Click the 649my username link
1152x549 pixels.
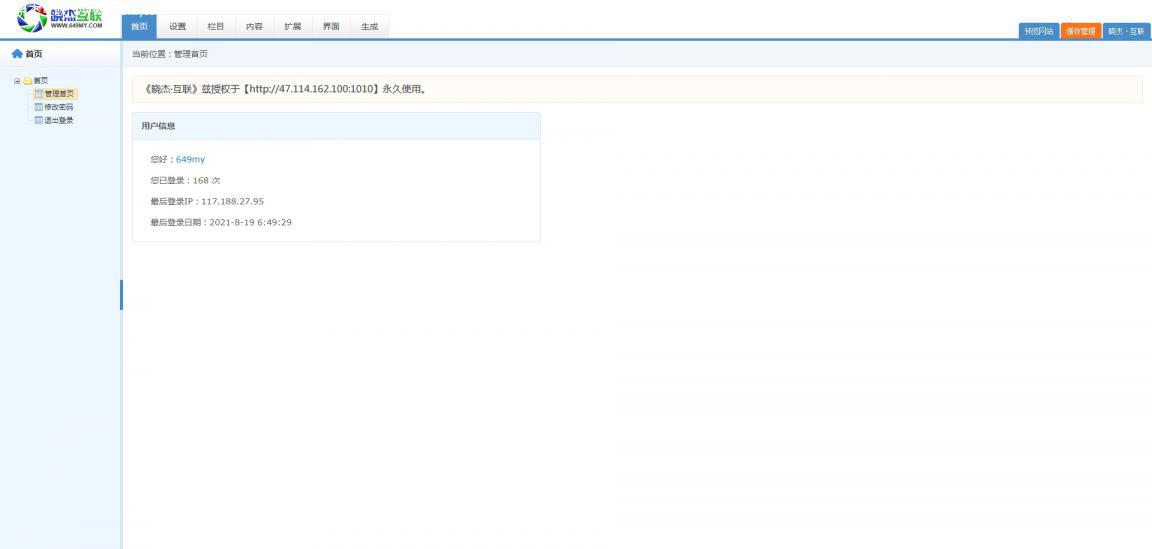tap(190, 159)
